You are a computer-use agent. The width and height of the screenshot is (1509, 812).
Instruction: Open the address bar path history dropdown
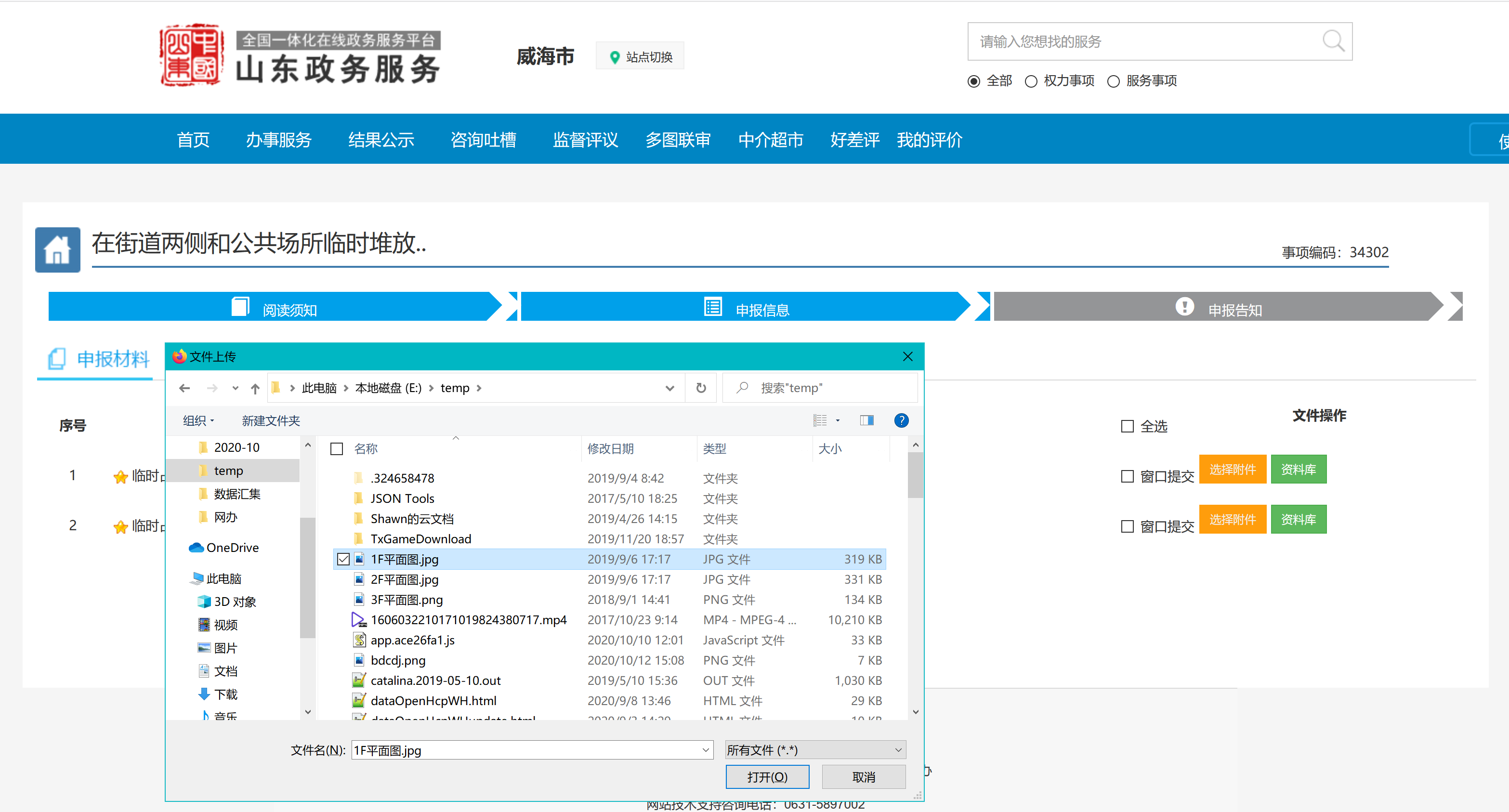coord(669,388)
